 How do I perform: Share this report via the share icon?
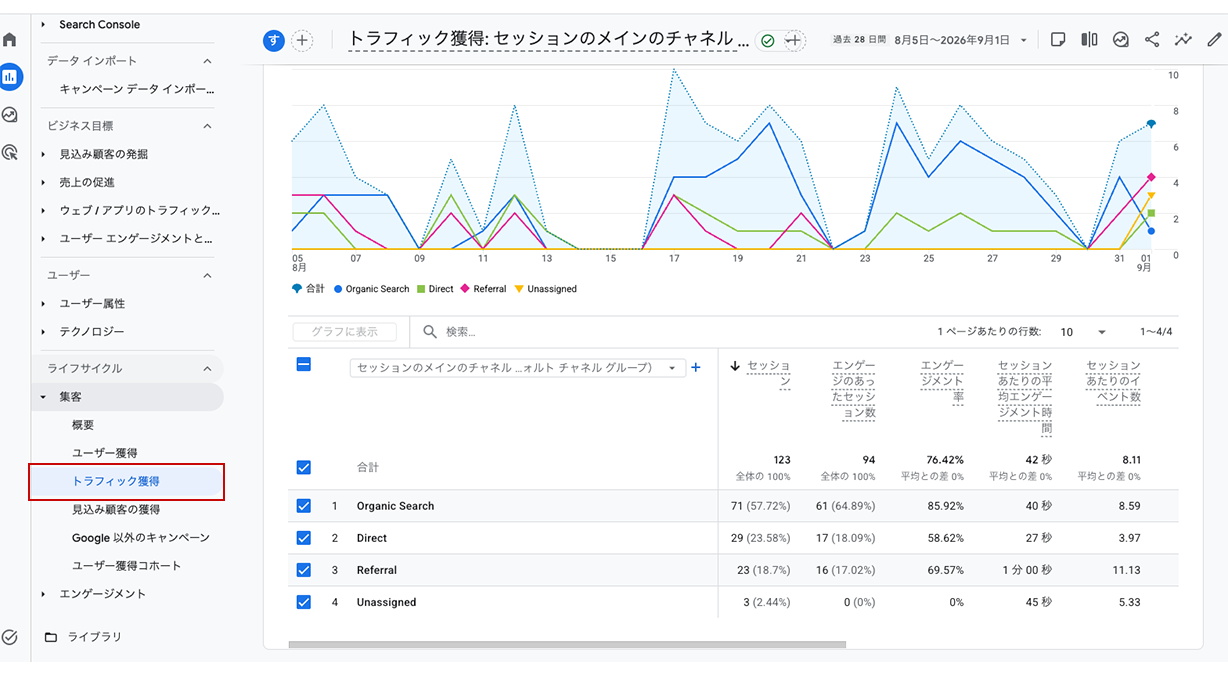tap(1152, 40)
